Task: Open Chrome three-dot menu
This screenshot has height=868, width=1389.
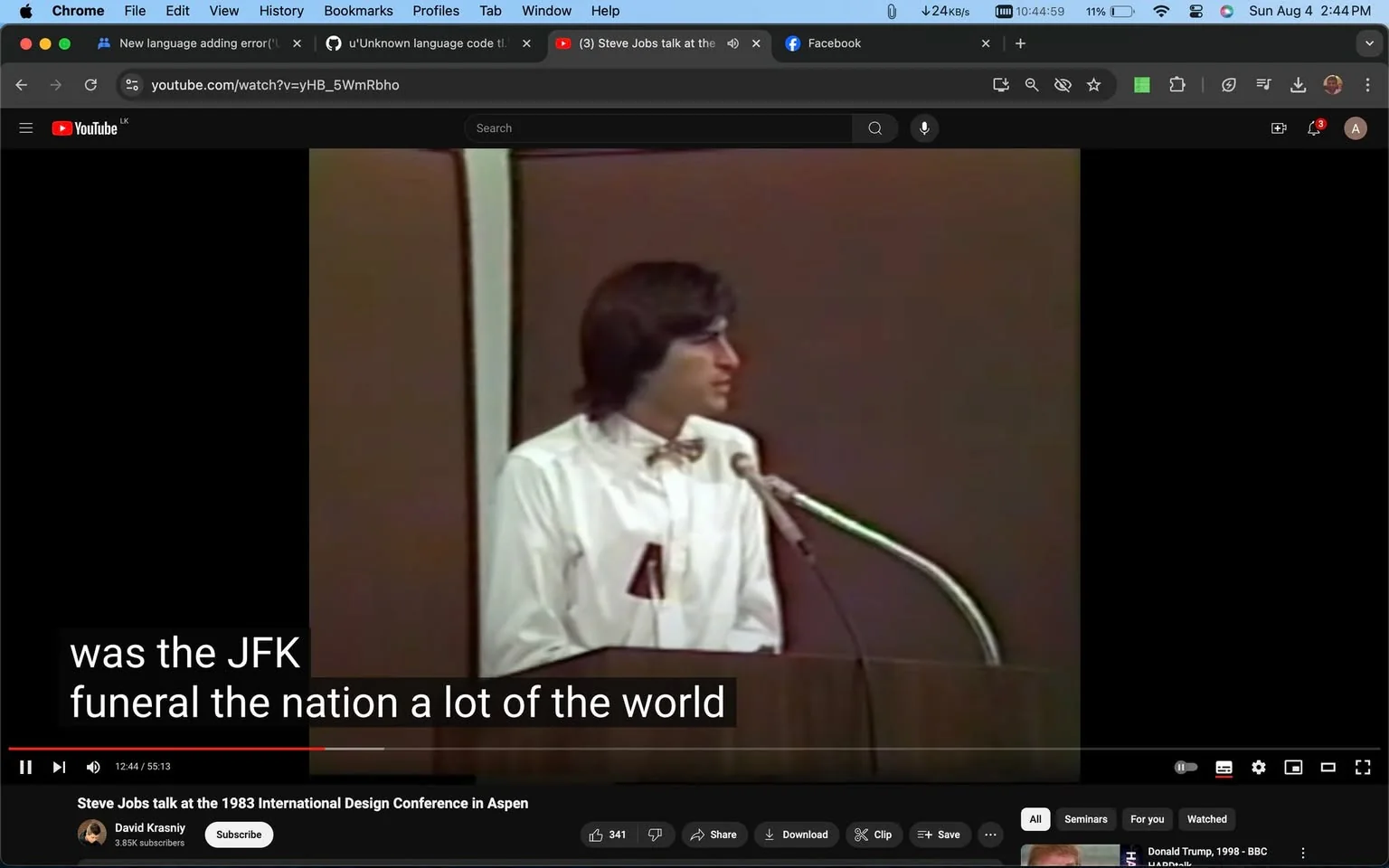Action: pyautogui.click(x=1367, y=85)
